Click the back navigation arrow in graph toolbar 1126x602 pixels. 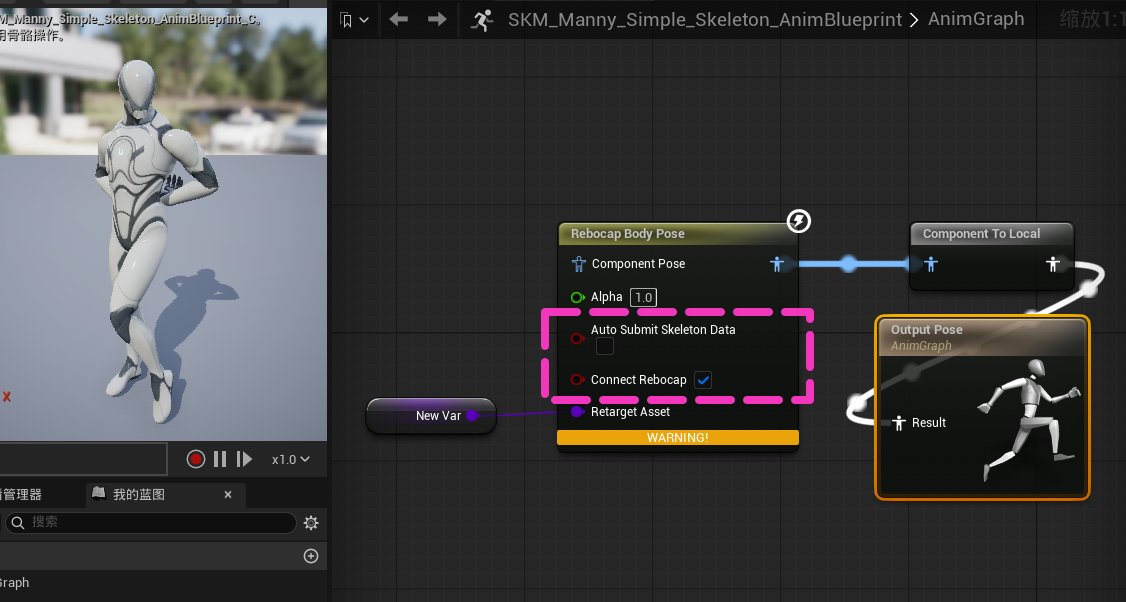[x=399, y=19]
